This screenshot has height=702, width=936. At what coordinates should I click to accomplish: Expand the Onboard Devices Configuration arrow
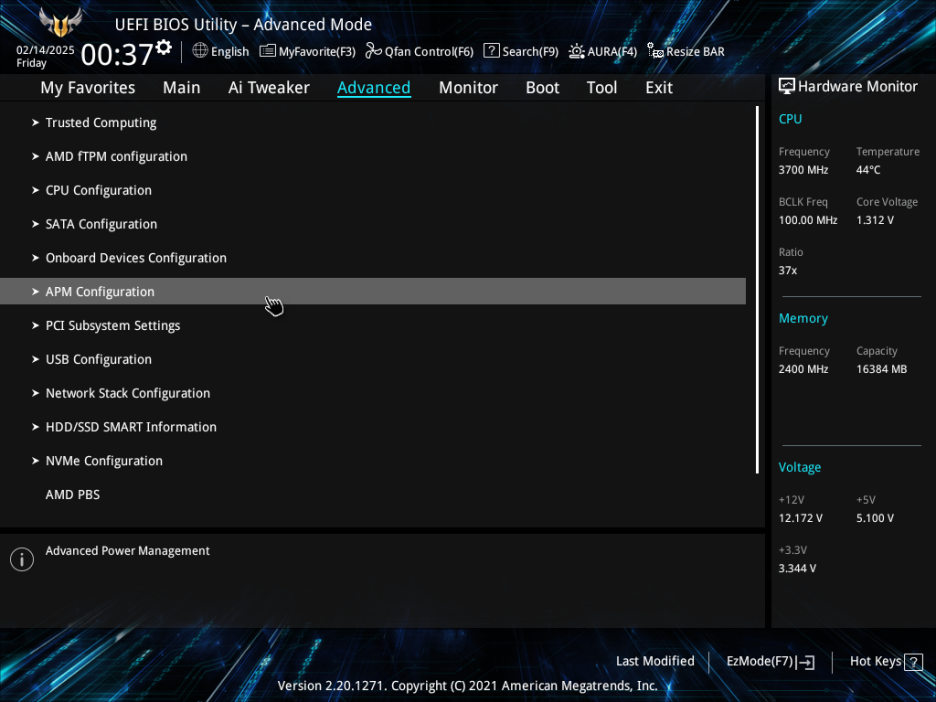(35, 258)
